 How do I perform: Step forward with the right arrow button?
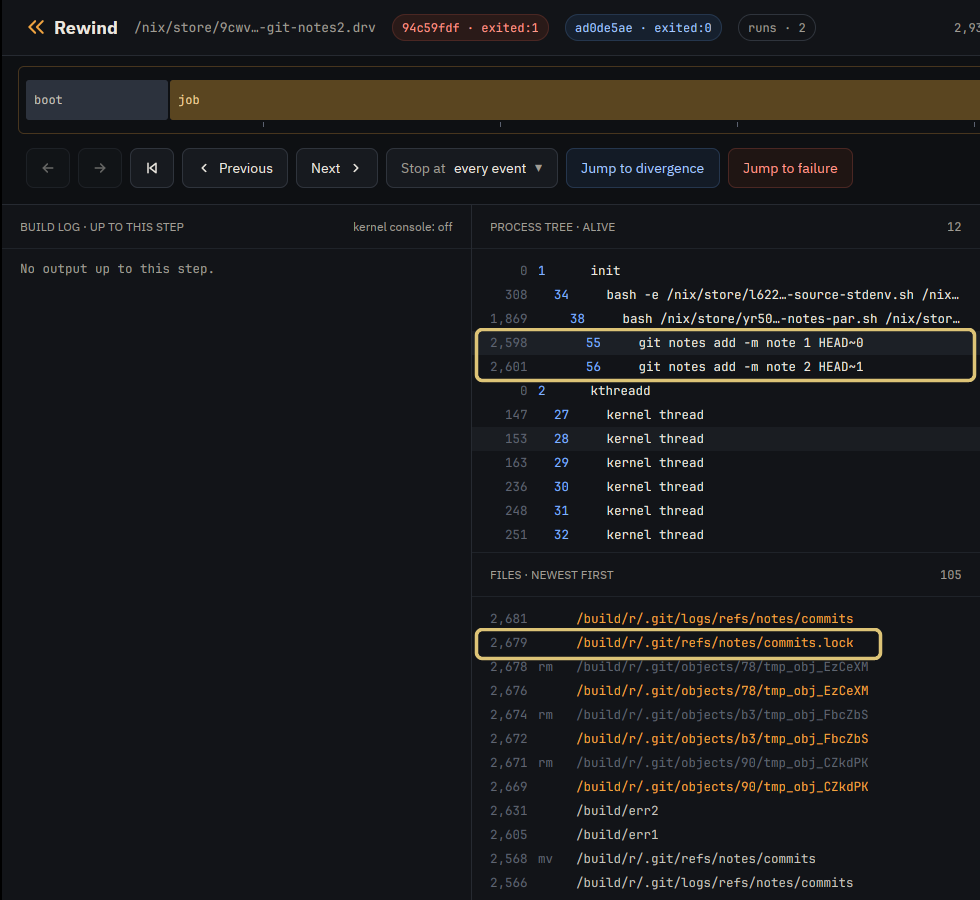click(100, 168)
